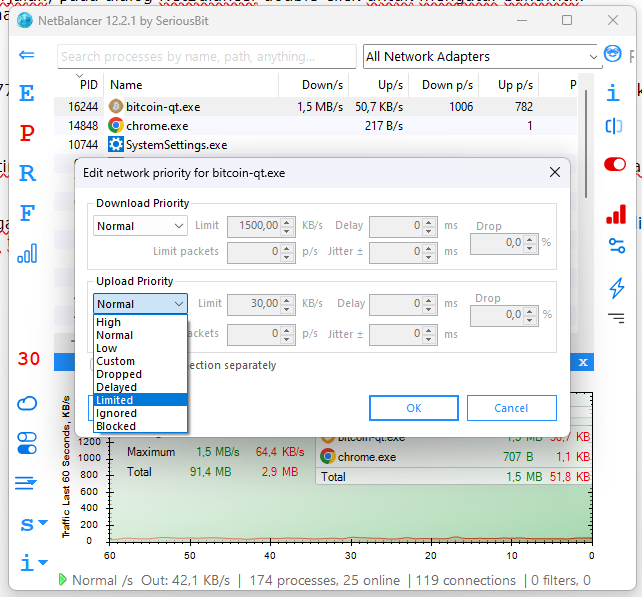This screenshot has width=642, height=597.
Task: Sort by the PID column header
Action: [x=80, y=85]
